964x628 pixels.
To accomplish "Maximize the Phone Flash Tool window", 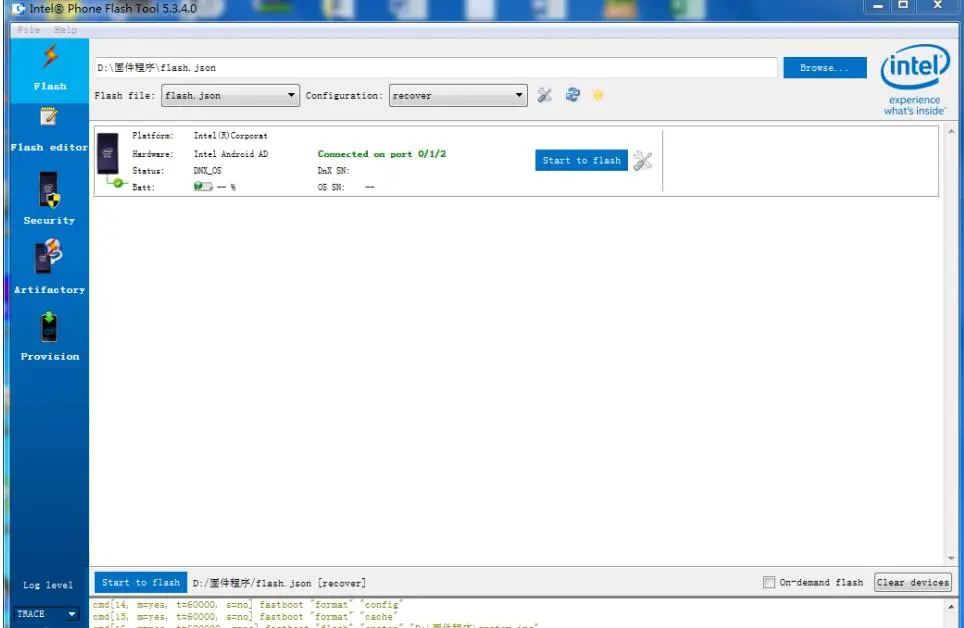I will 903,6.
